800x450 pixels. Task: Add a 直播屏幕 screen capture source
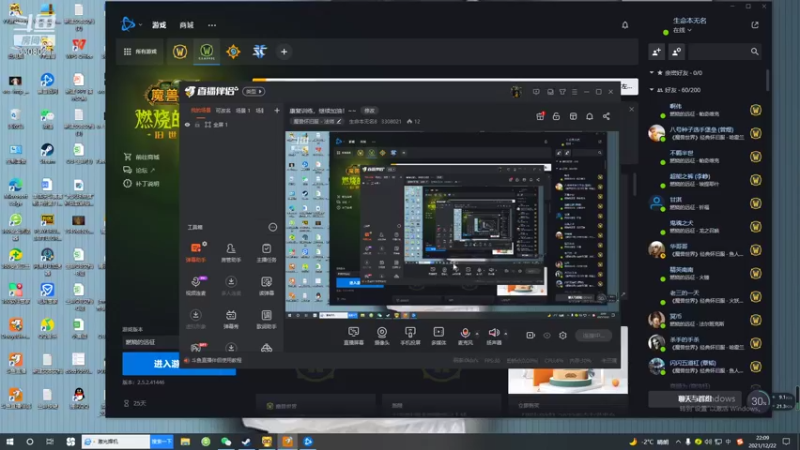354,336
